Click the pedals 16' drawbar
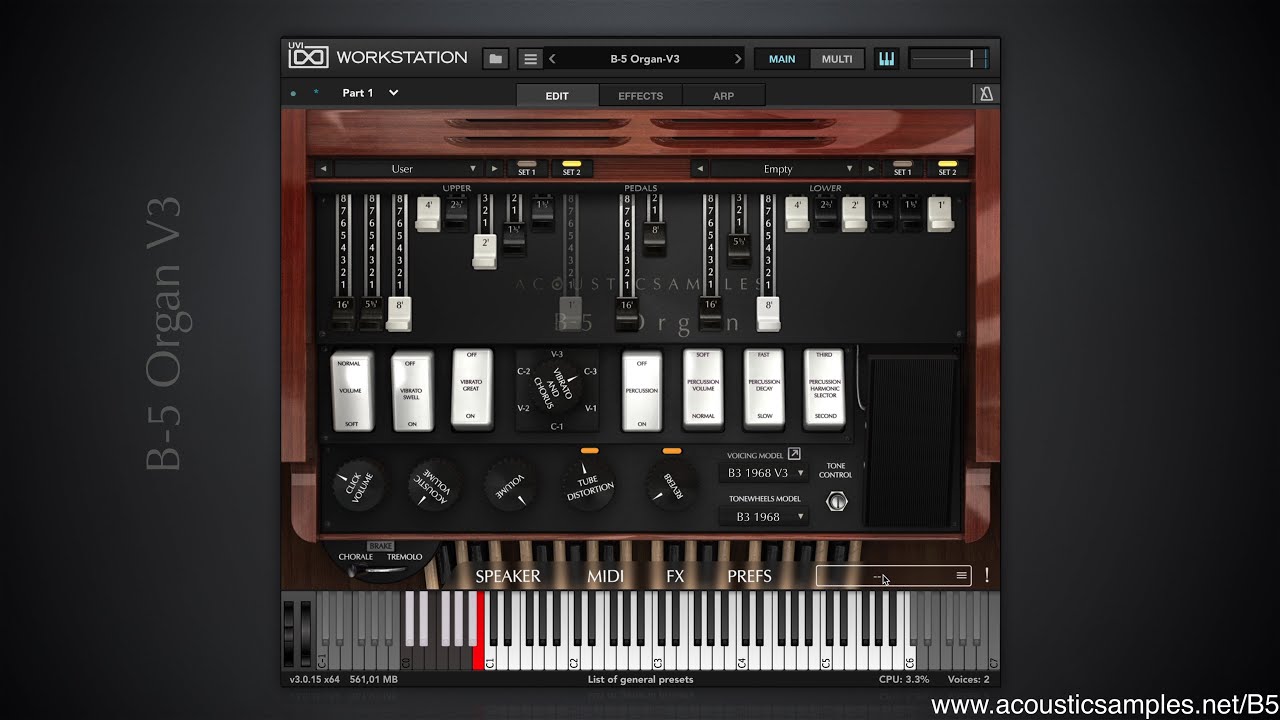The image size is (1280, 720). (x=628, y=312)
